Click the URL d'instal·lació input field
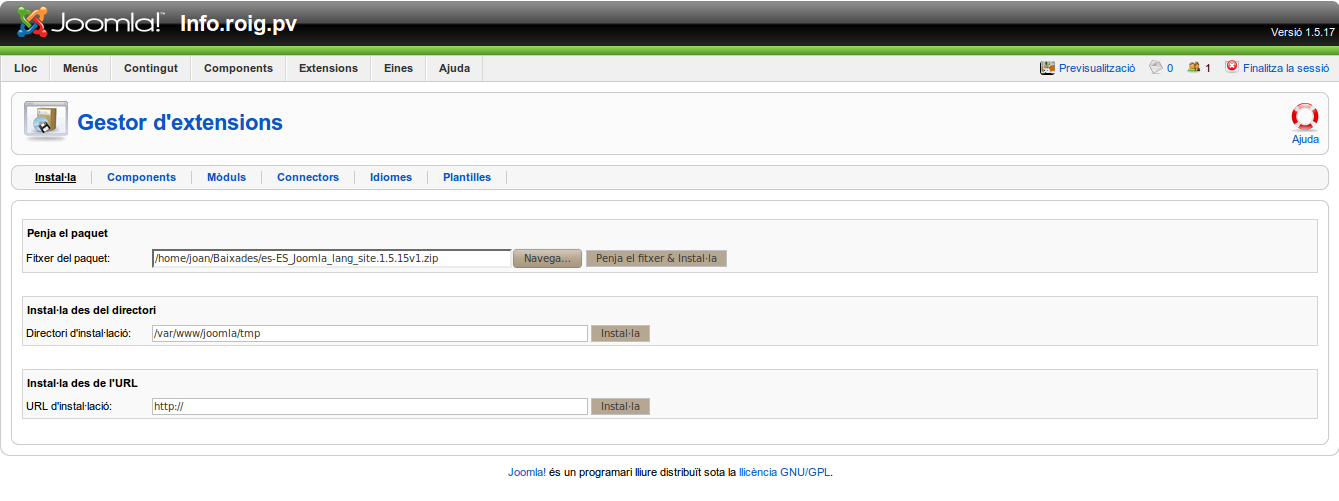Image resolution: width=1339 pixels, height=501 pixels. pos(370,406)
